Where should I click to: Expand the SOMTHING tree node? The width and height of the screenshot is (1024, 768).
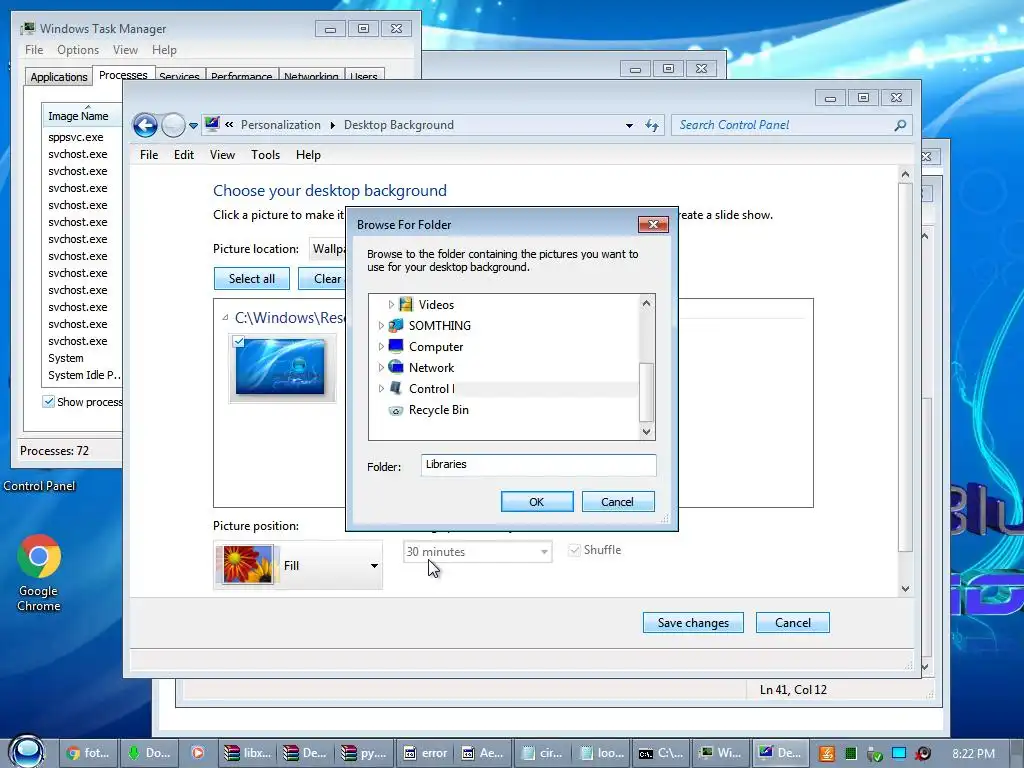coord(381,325)
